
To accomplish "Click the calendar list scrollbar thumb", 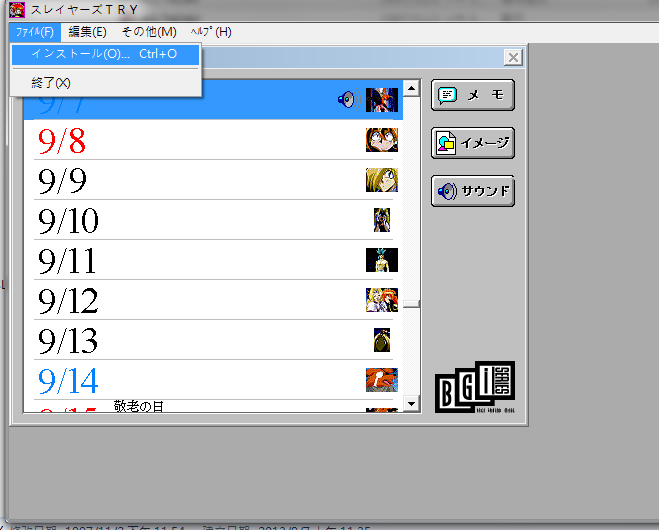I will (411, 304).
